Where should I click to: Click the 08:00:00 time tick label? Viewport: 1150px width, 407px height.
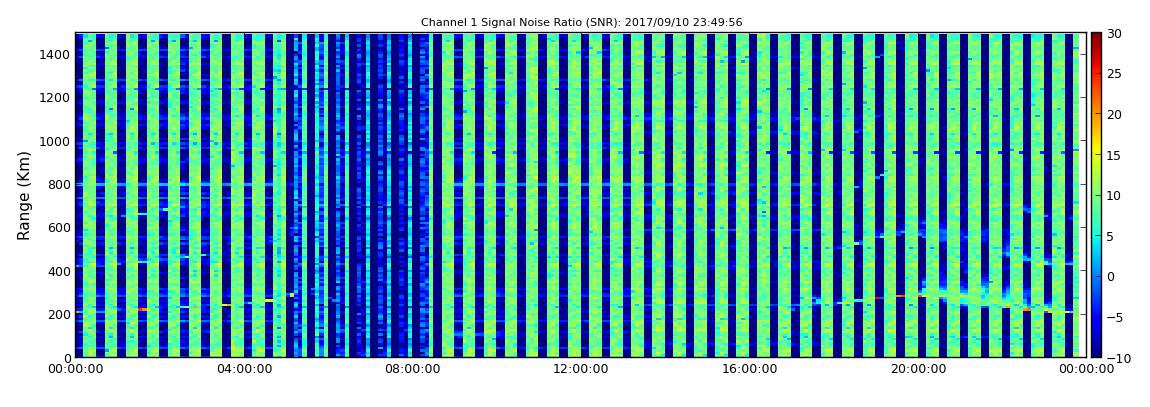411,370
